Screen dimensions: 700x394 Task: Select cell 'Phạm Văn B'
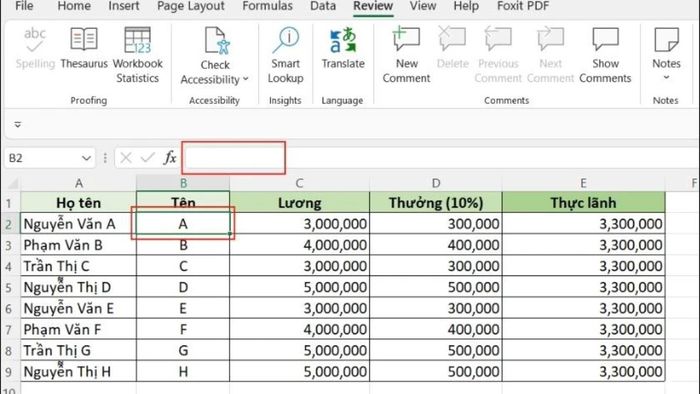[79, 245]
